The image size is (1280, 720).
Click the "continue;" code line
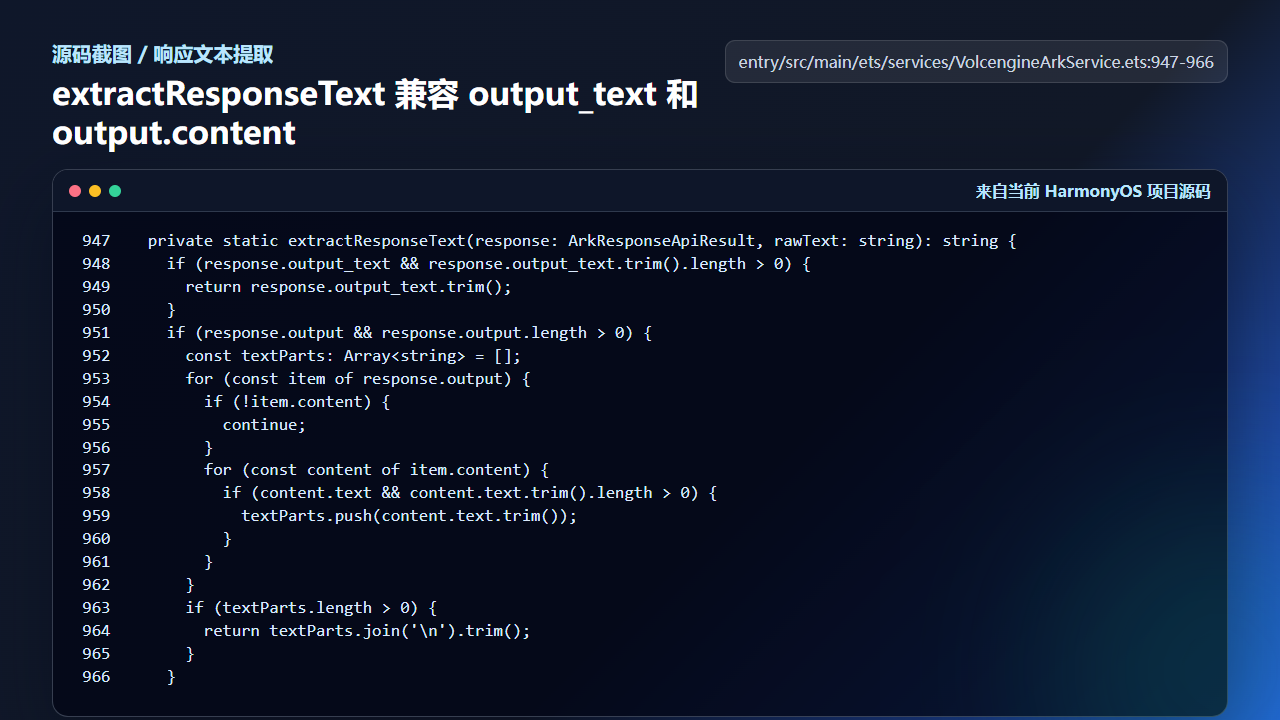(x=264, y=425)
